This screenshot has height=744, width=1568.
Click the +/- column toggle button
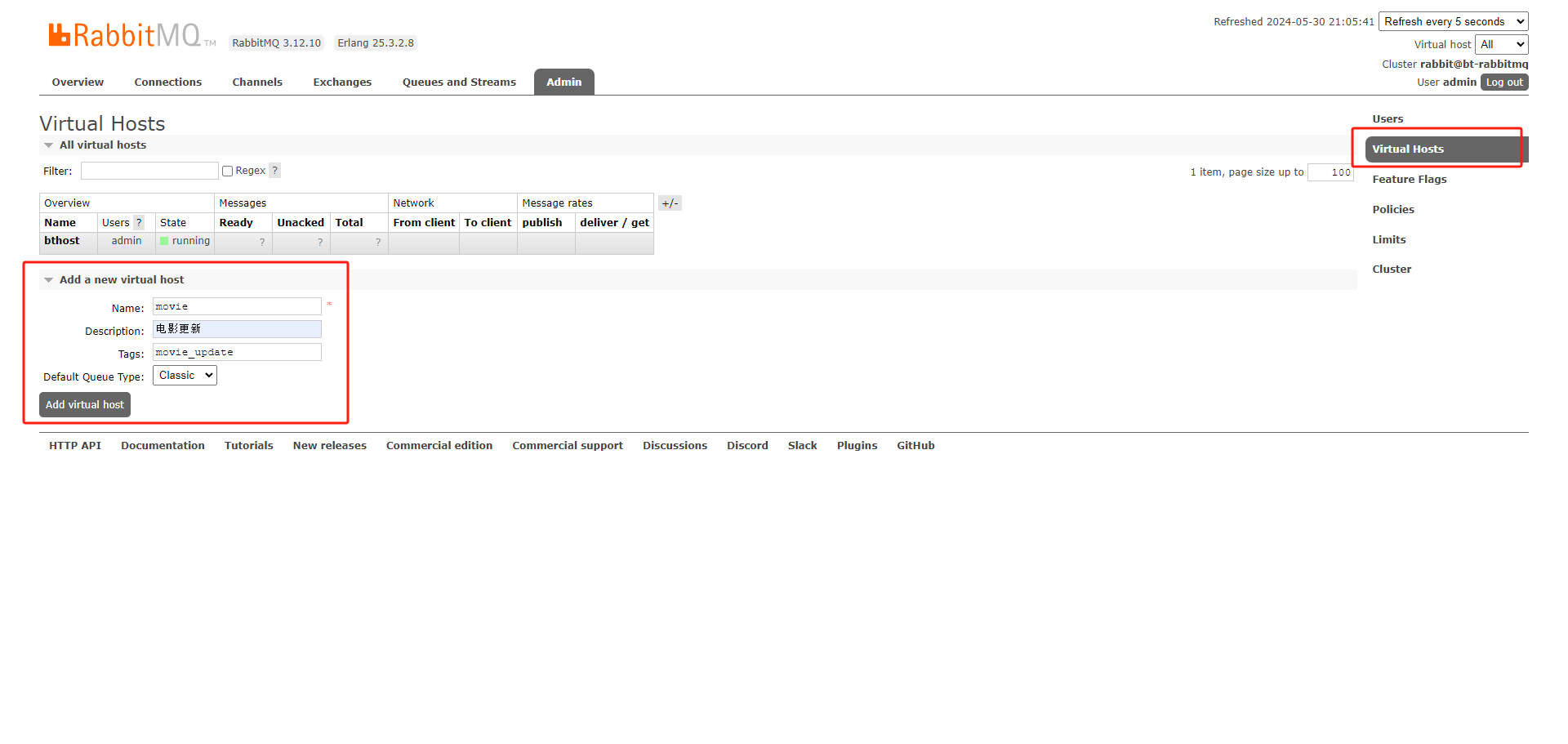(670, 203)
